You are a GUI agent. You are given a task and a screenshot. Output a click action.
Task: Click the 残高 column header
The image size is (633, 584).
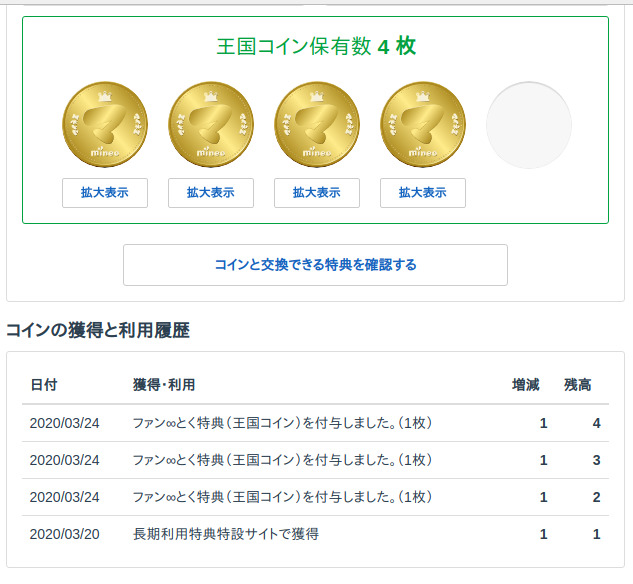coord(578,385)
